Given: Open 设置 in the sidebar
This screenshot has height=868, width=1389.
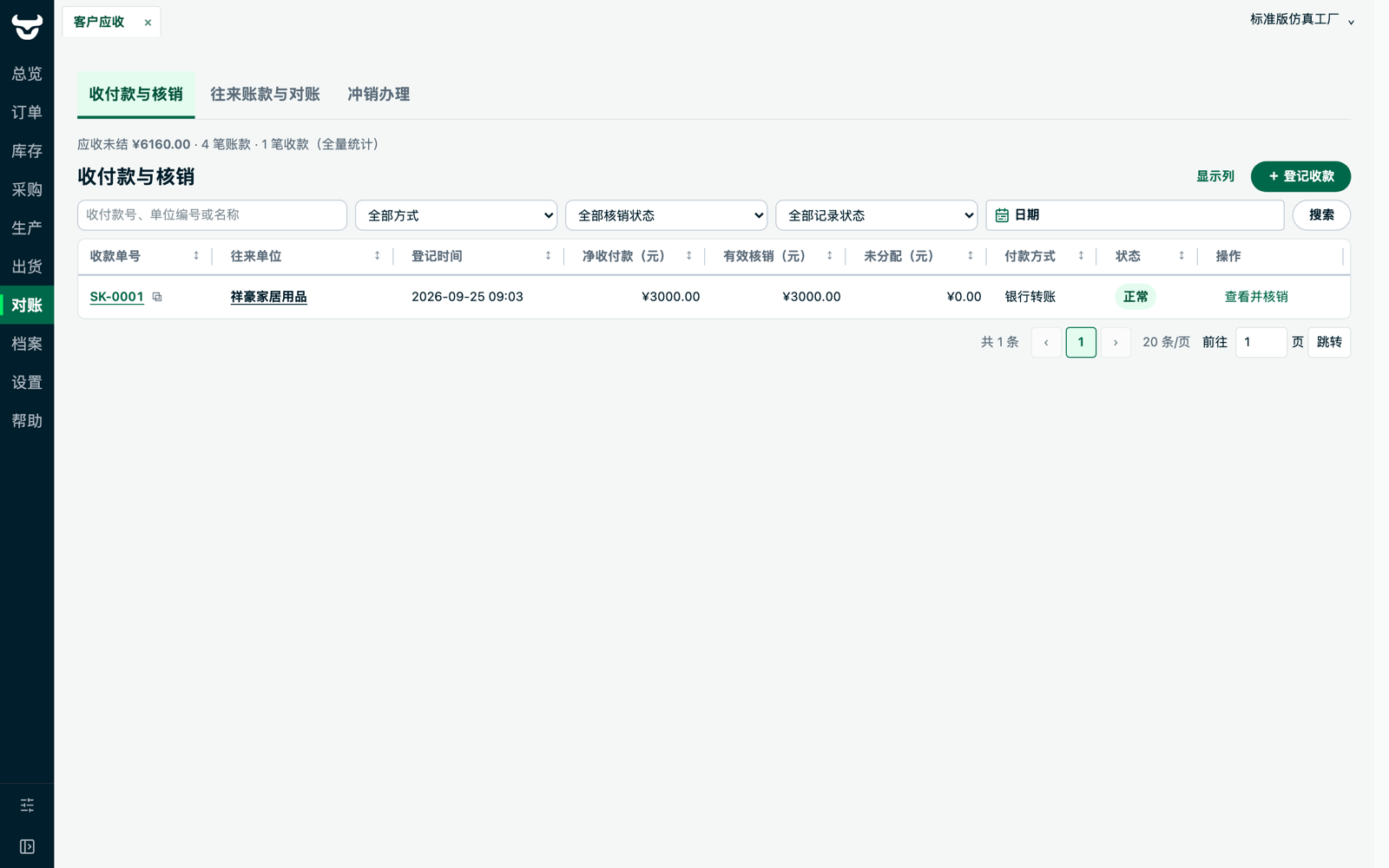Looking at the screenshot, I should [27, 382].
